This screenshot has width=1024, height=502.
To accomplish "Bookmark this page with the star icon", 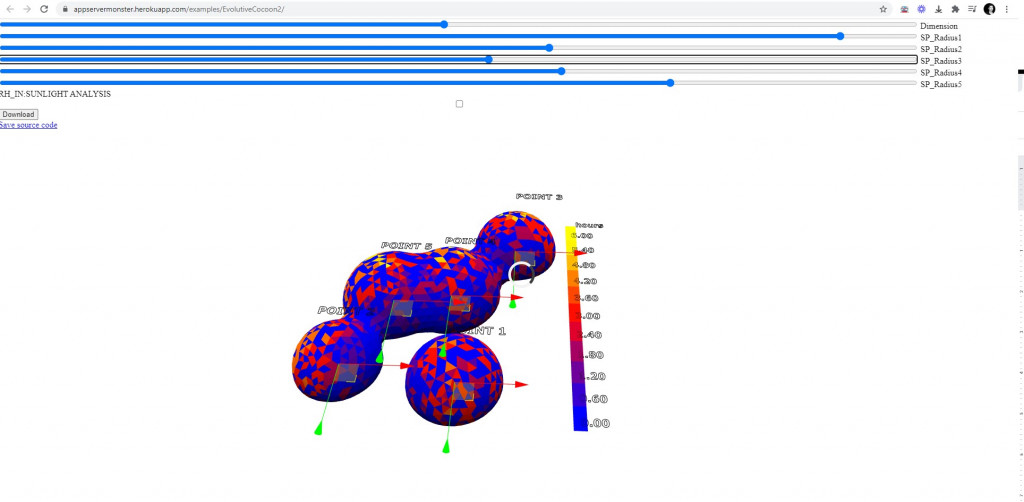I will pos(883,8).
